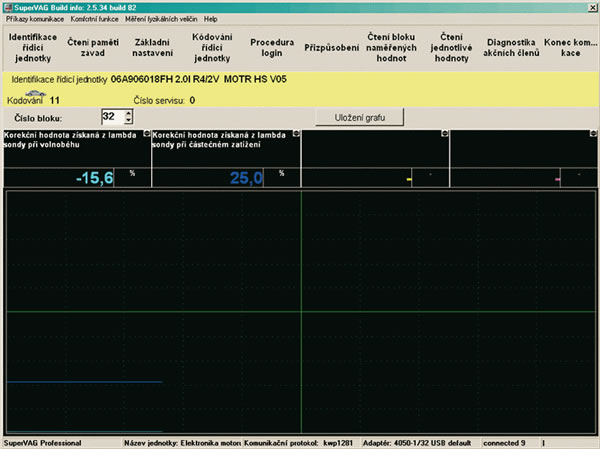This screenshot has height=449, width=600.
Task: Decrease block number with down arrow
Action: 129,120
